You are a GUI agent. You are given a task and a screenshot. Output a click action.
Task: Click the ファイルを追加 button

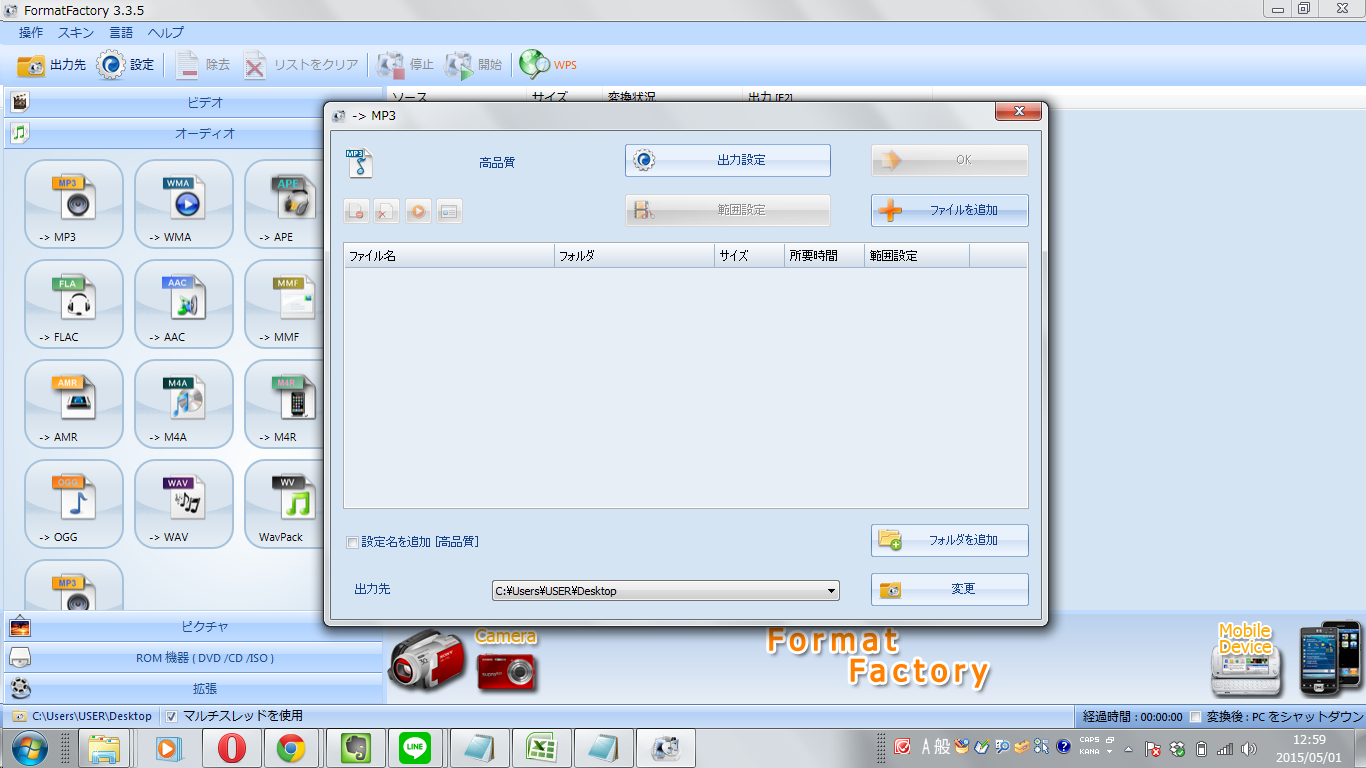click(950, 211)
